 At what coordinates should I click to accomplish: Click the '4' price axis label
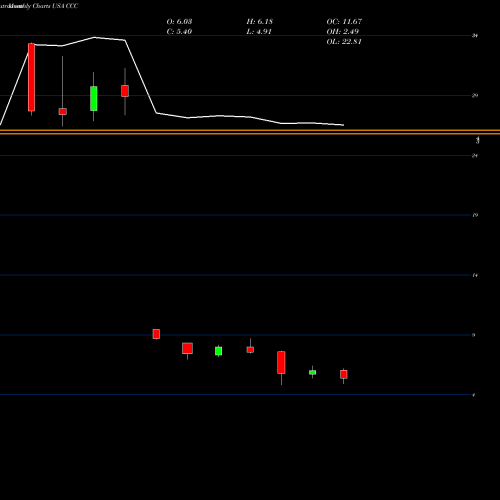point(474,395)
